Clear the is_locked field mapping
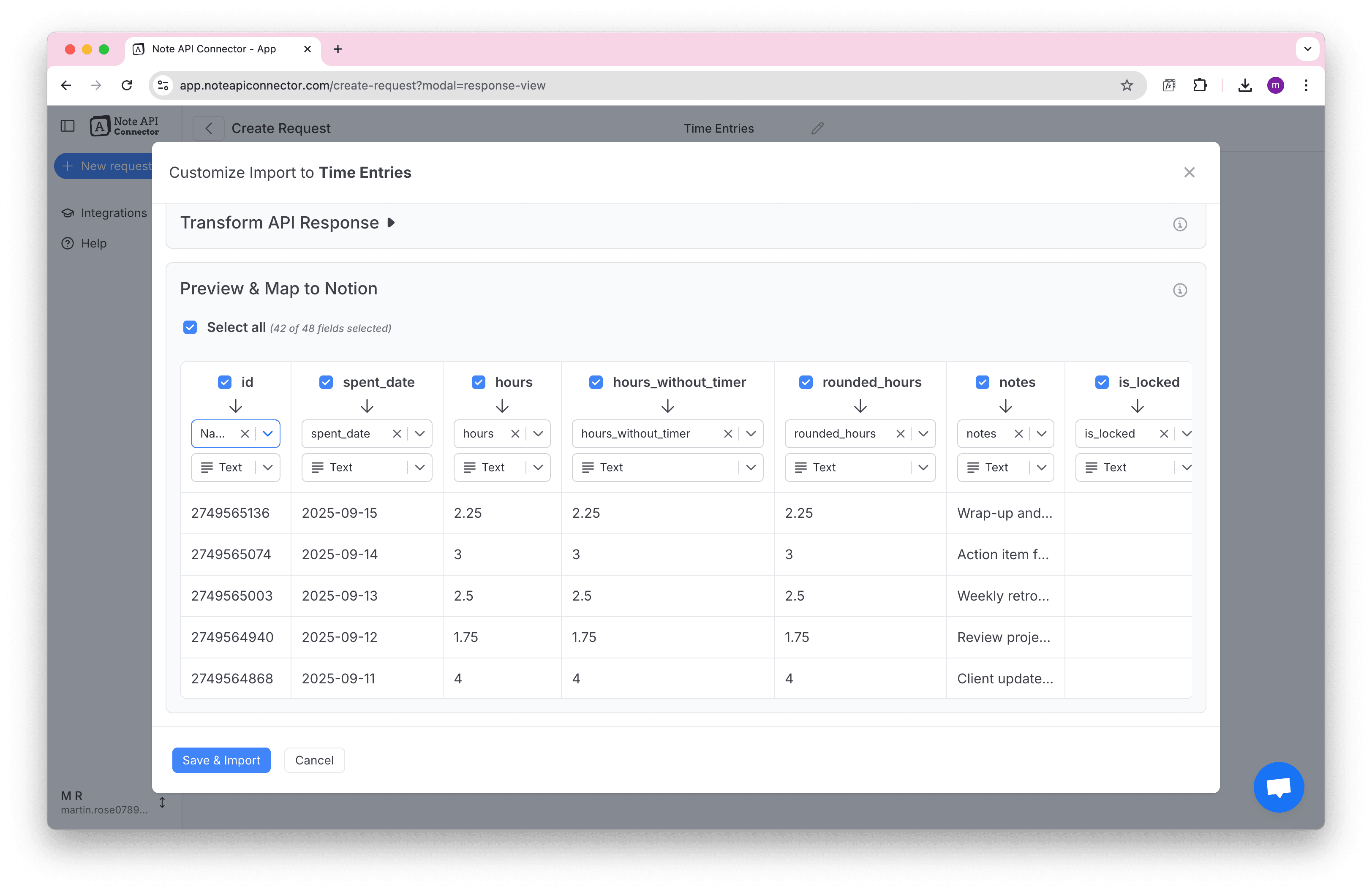The height and width of the screenshot is (892, 1372). 1163,433
